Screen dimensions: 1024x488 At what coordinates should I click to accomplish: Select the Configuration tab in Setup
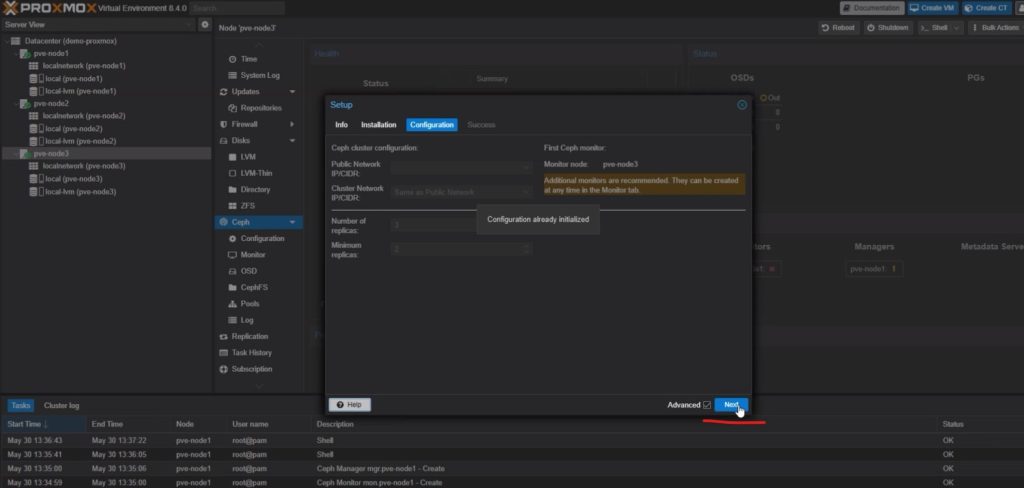tap(432, 125)
